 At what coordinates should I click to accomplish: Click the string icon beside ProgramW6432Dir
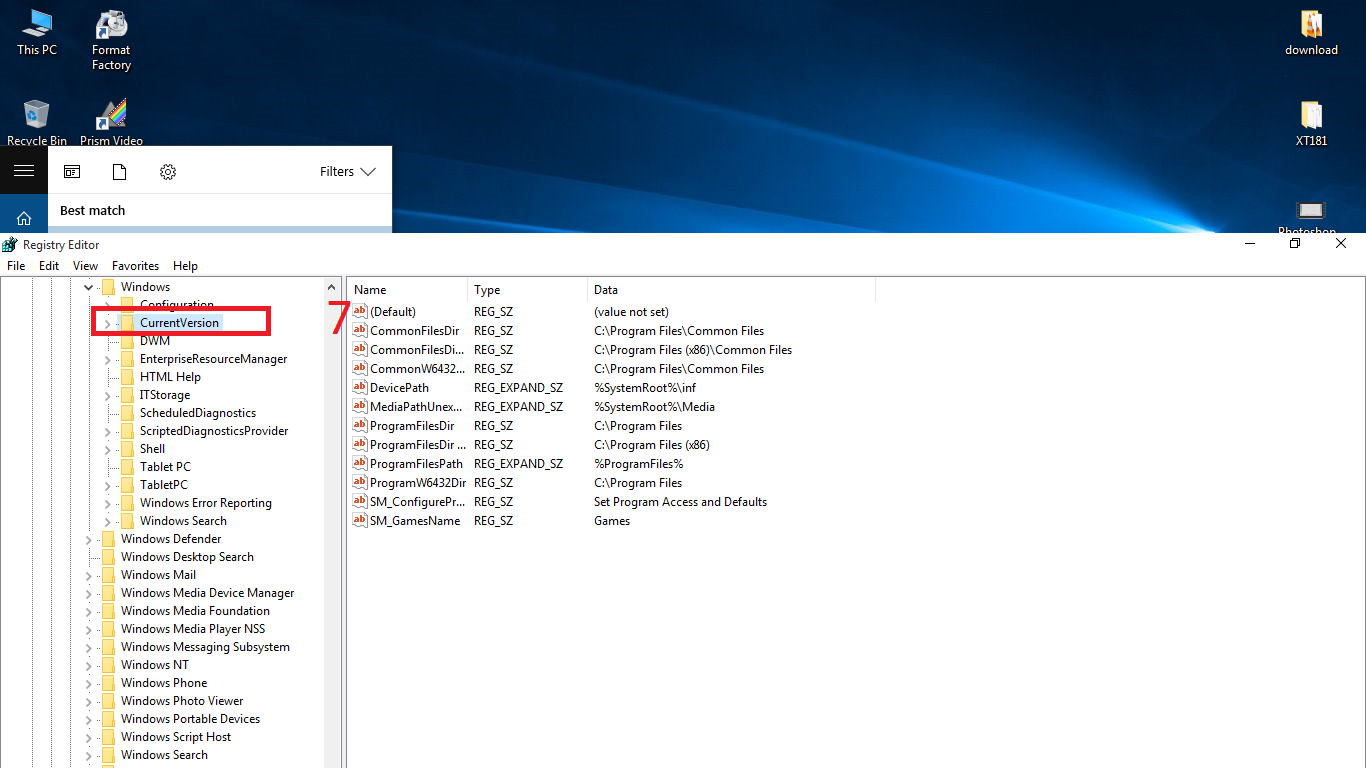pos(361,483)
